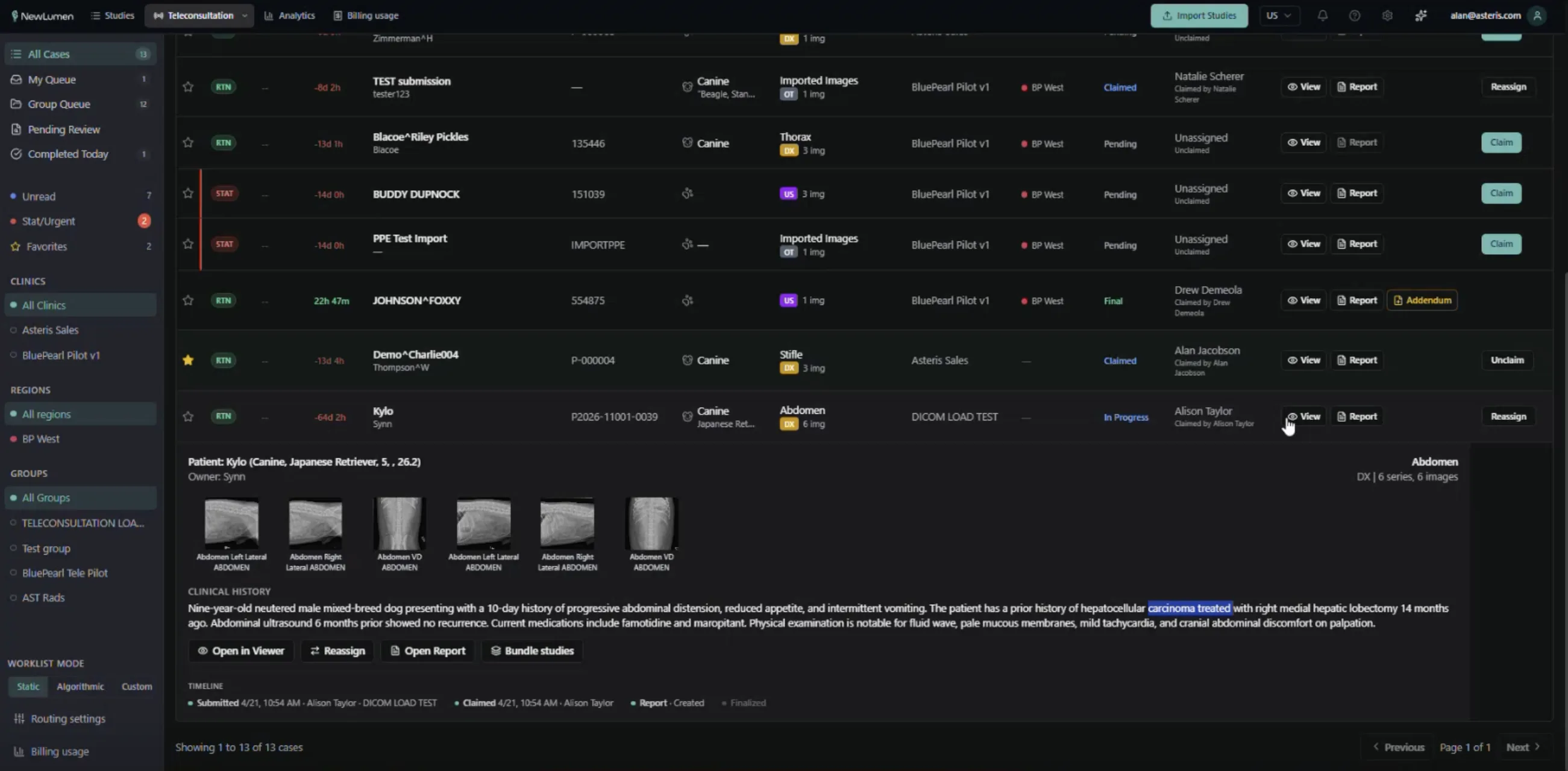Open the help question mark icon
1568x771 pixels.
(x=1354, y=16)
